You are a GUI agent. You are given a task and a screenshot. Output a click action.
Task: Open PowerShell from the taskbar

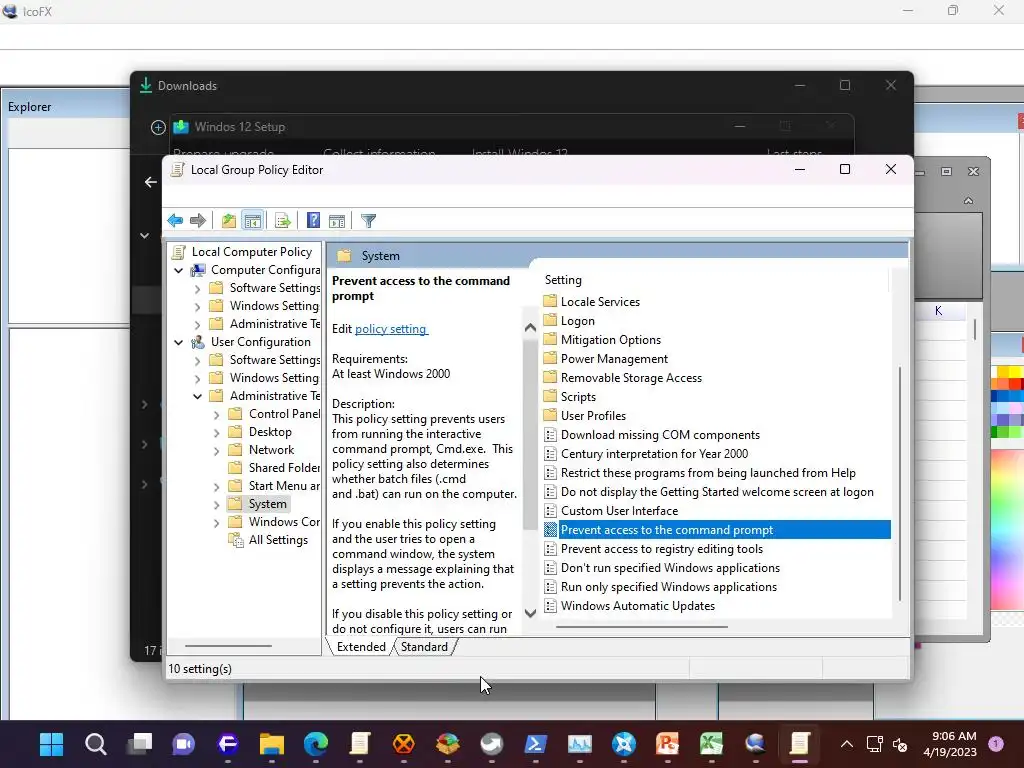[536, 744]
